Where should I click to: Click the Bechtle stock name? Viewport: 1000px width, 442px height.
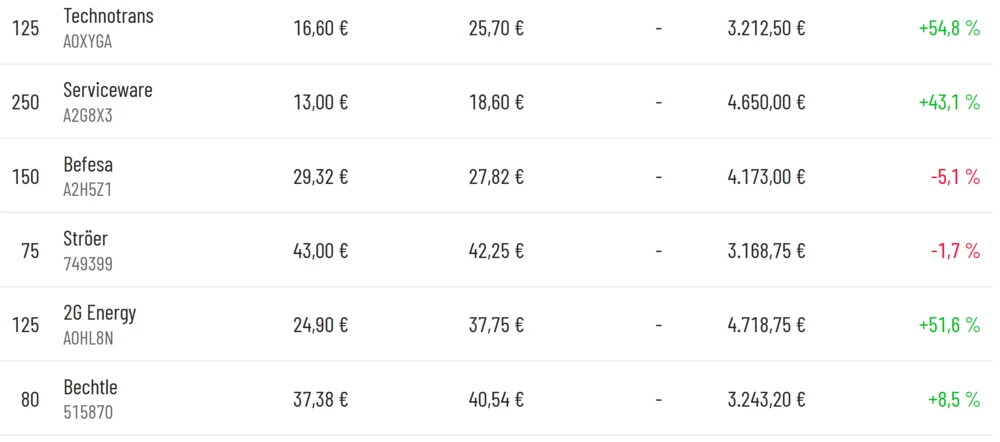[90, 387]
